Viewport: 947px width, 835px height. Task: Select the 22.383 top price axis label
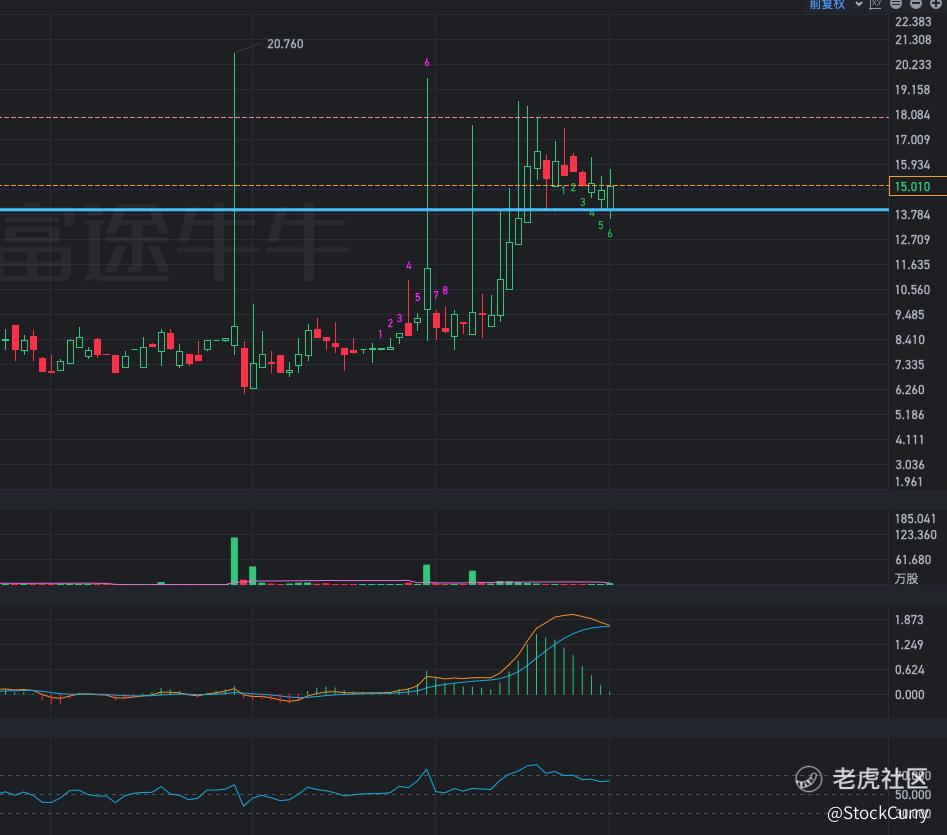point(914,22)
